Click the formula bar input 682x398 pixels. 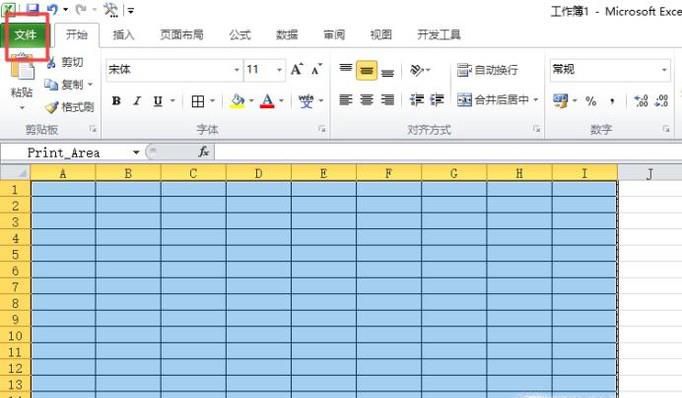(448, 152)
